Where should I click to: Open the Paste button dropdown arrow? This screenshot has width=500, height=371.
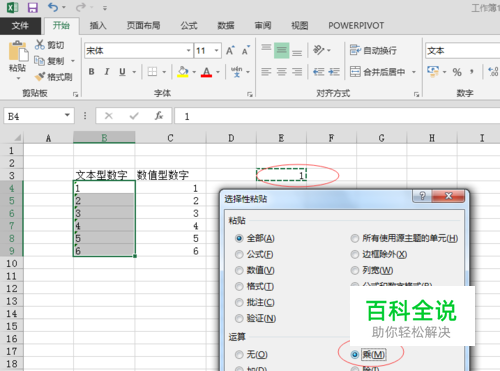pyautogui.click(x=18, y=78)
